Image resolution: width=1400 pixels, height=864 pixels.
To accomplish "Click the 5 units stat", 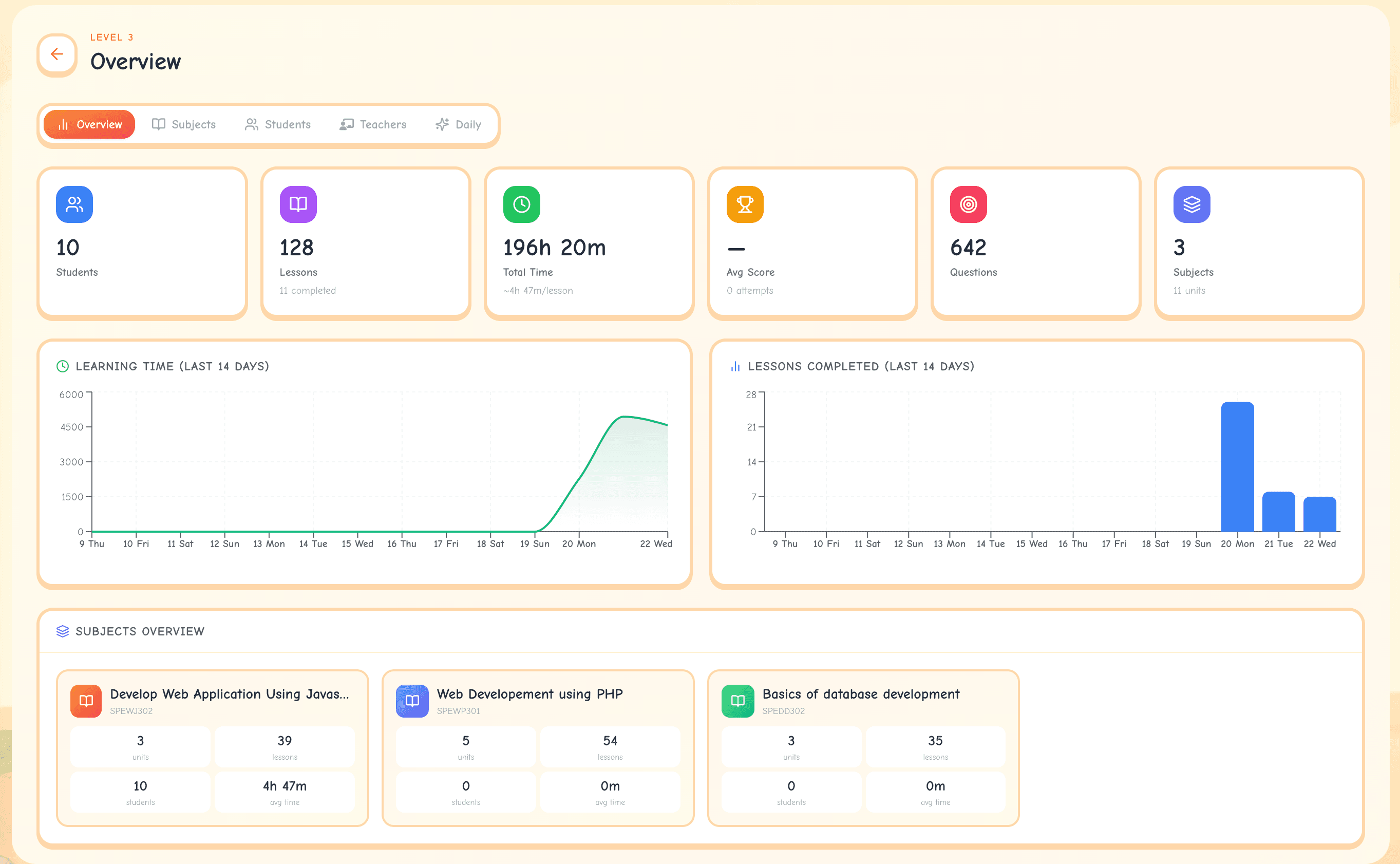I will 465,747.
